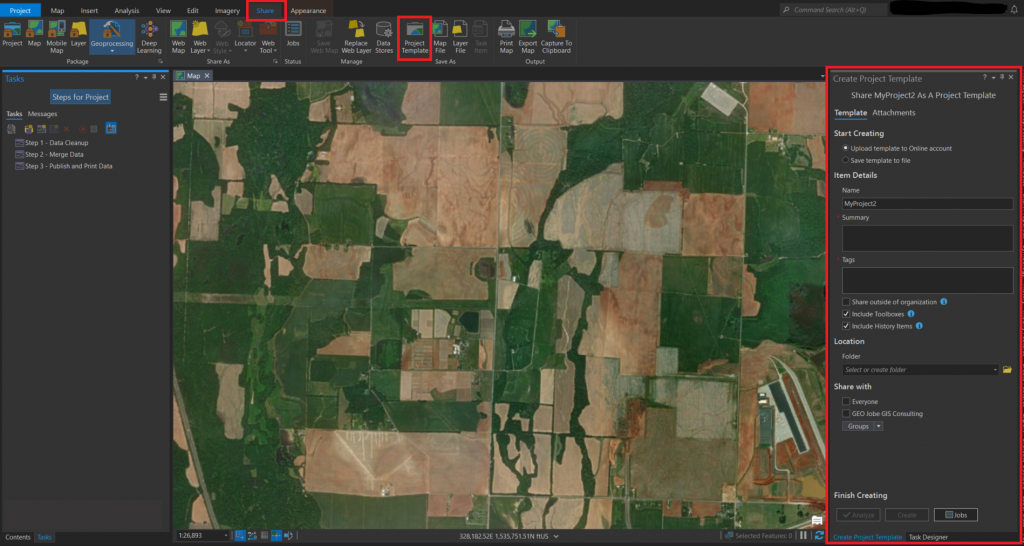This screenshot has height=546, width=1024.
Task: Click the Steps for Project button
Action: pyautogui.click(x=81, y=97)
